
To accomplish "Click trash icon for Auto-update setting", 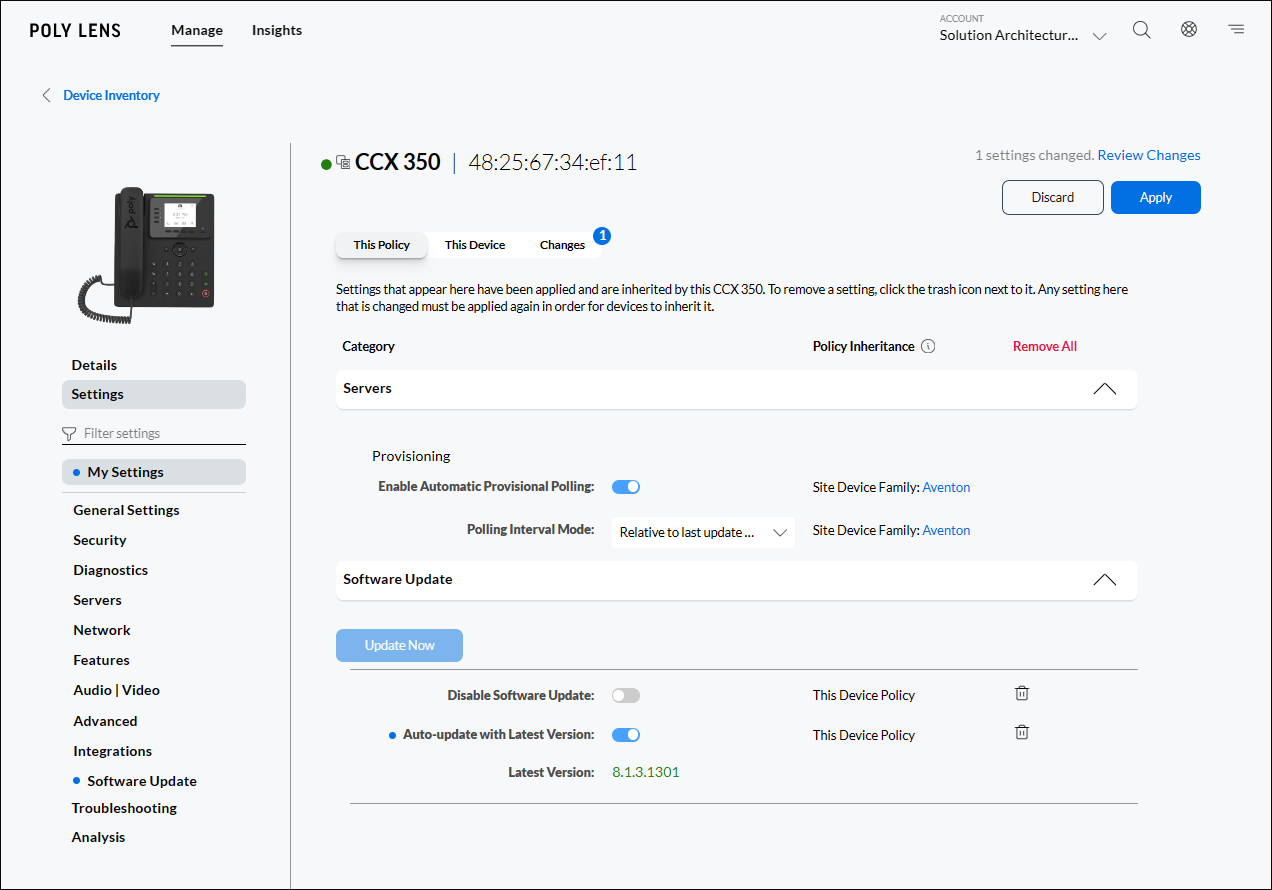I will coord(1022,733).
